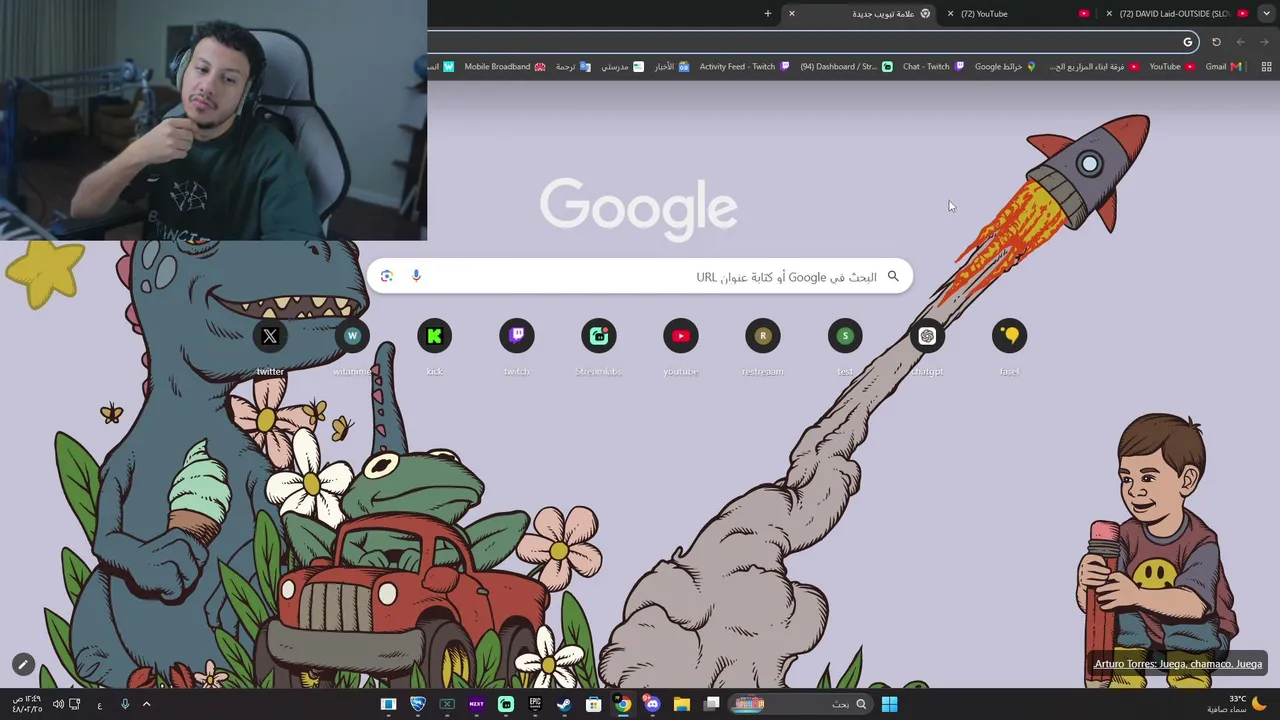1280x720 pixels.
Task: Reload the page with refresh button
Action: [x=1216, y=42]
